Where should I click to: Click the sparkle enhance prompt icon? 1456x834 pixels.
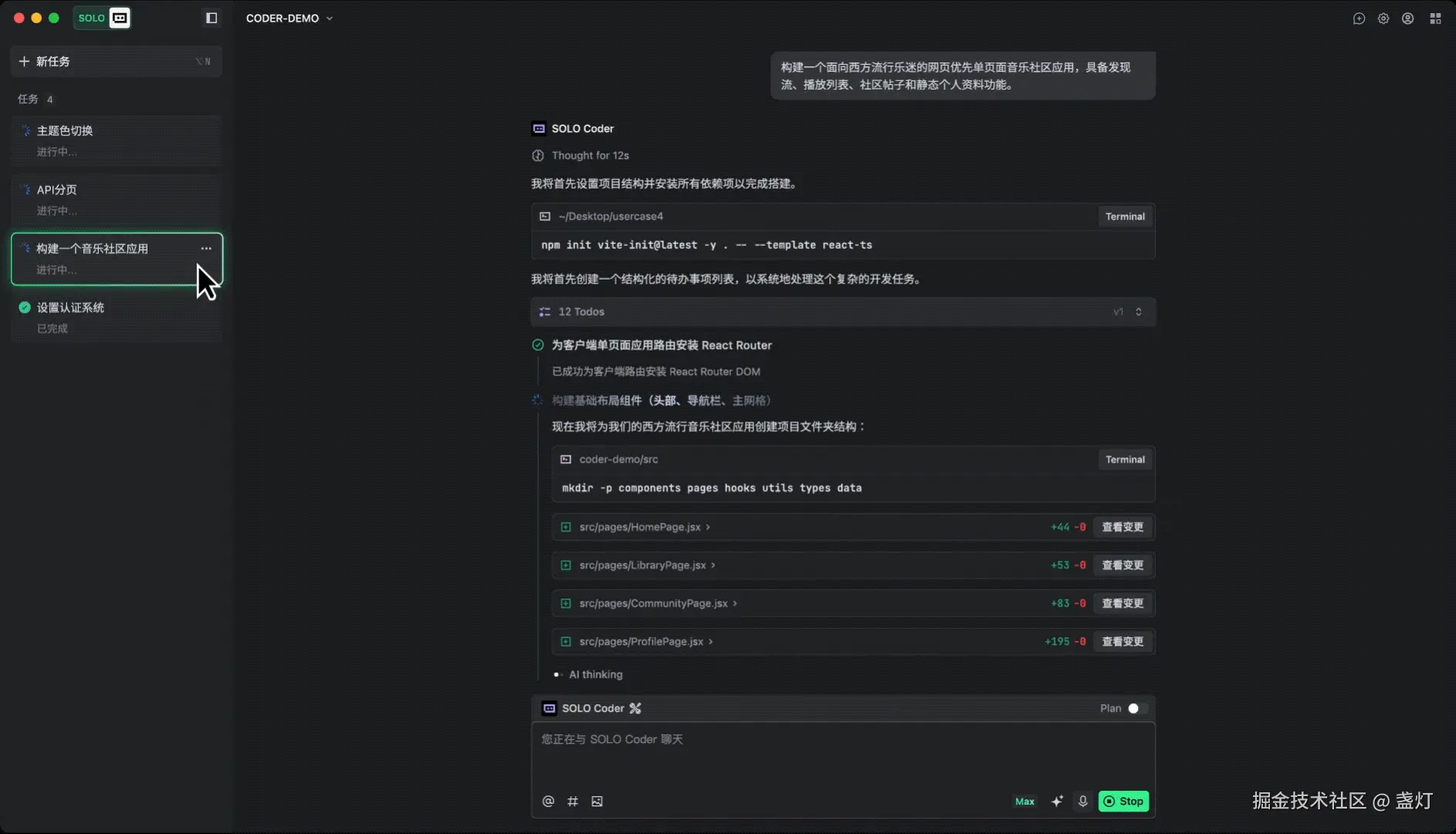coord(1057,802)
